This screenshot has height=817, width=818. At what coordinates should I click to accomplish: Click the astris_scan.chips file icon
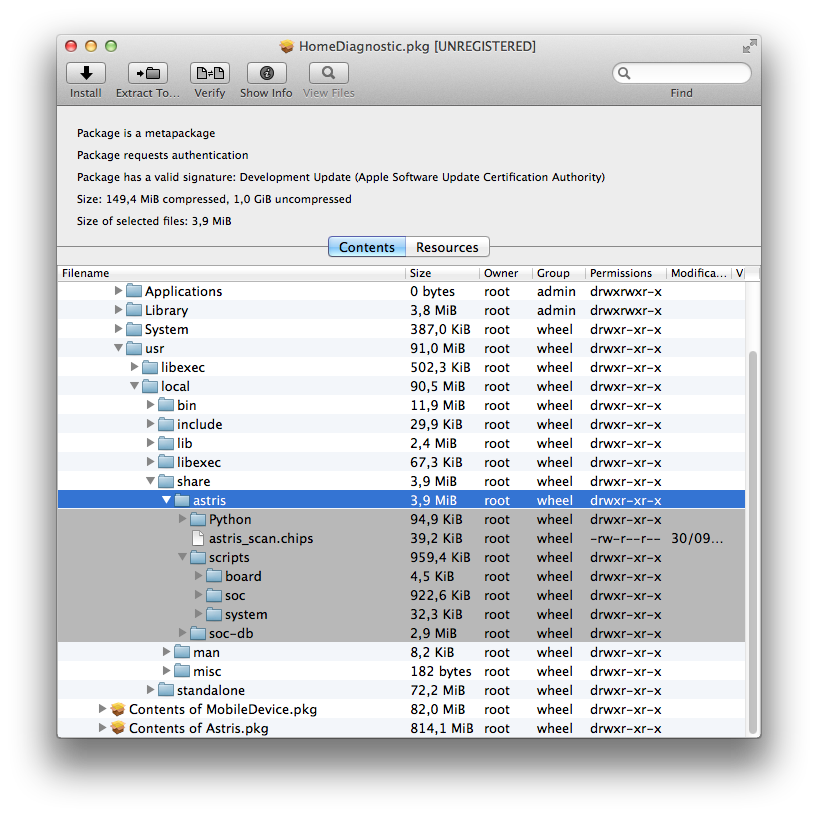198,538
